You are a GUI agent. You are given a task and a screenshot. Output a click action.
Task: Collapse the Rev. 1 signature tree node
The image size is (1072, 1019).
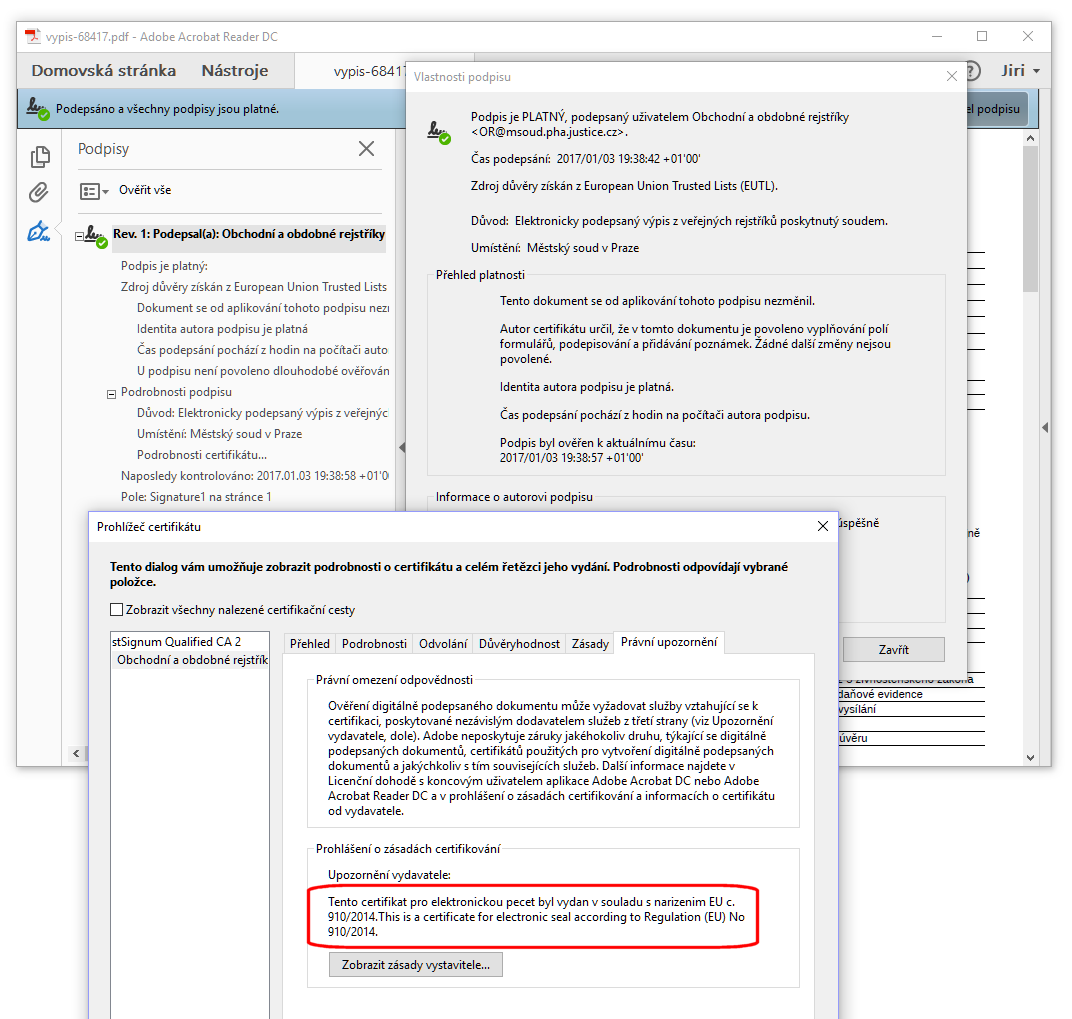tap(79, 236)
